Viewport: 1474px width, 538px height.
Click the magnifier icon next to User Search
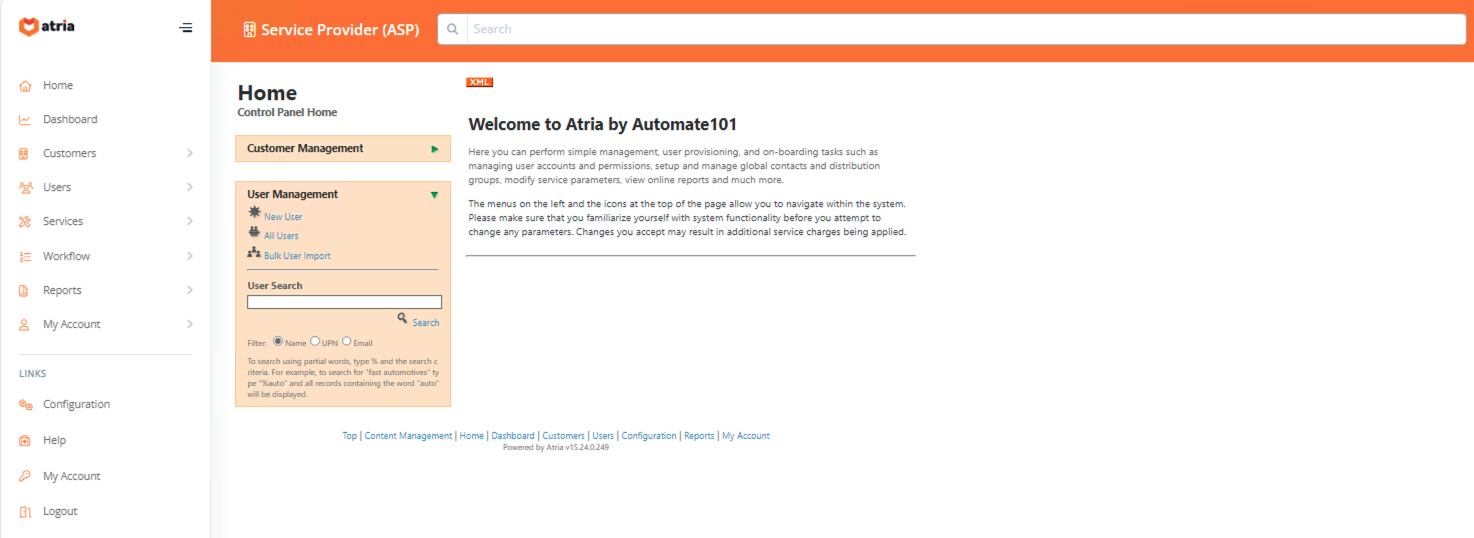(x=402, y=319)
